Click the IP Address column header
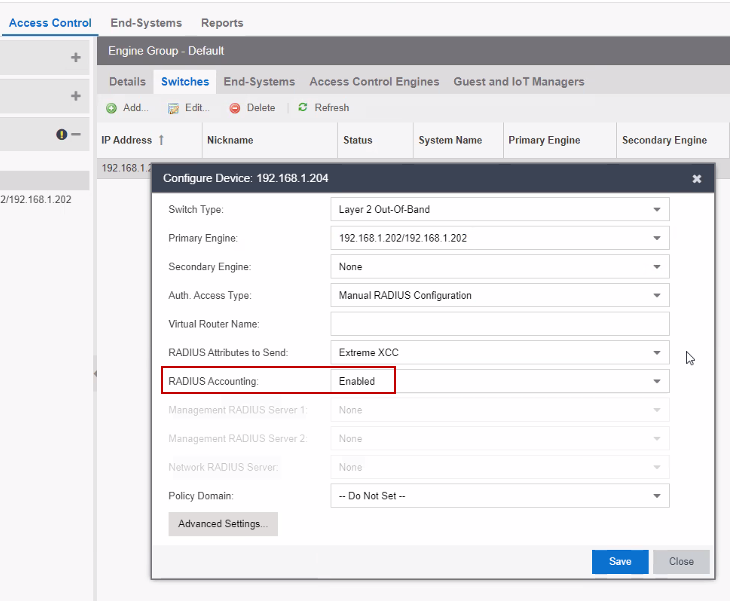Image resolution: width=730 pixels, height=601 pixels. [149, 140]
